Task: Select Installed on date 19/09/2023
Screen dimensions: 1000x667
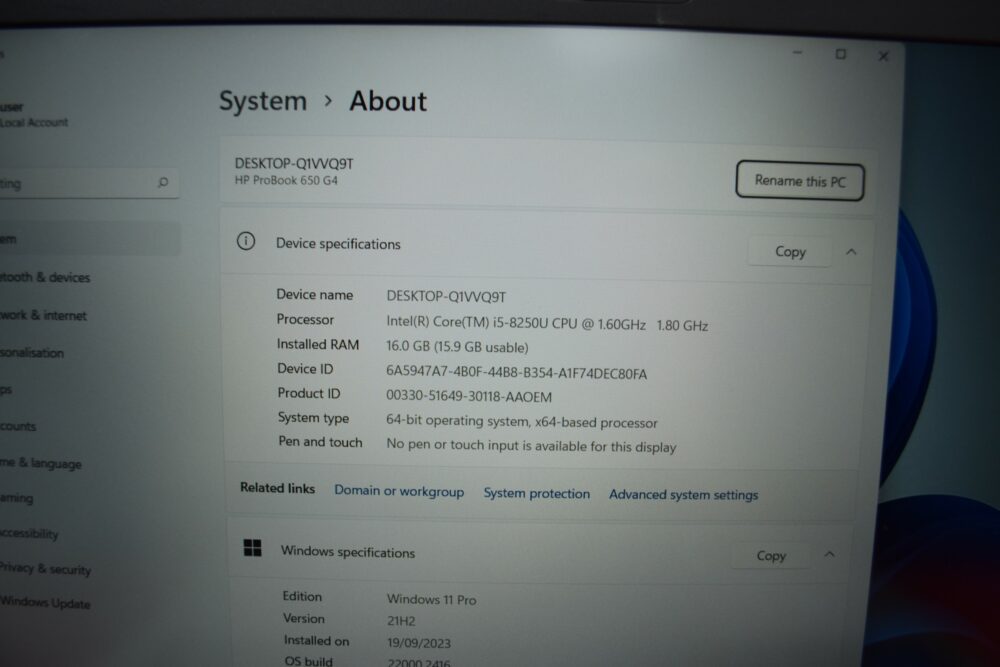Action: pyautogui.click(x=418, y=643)
